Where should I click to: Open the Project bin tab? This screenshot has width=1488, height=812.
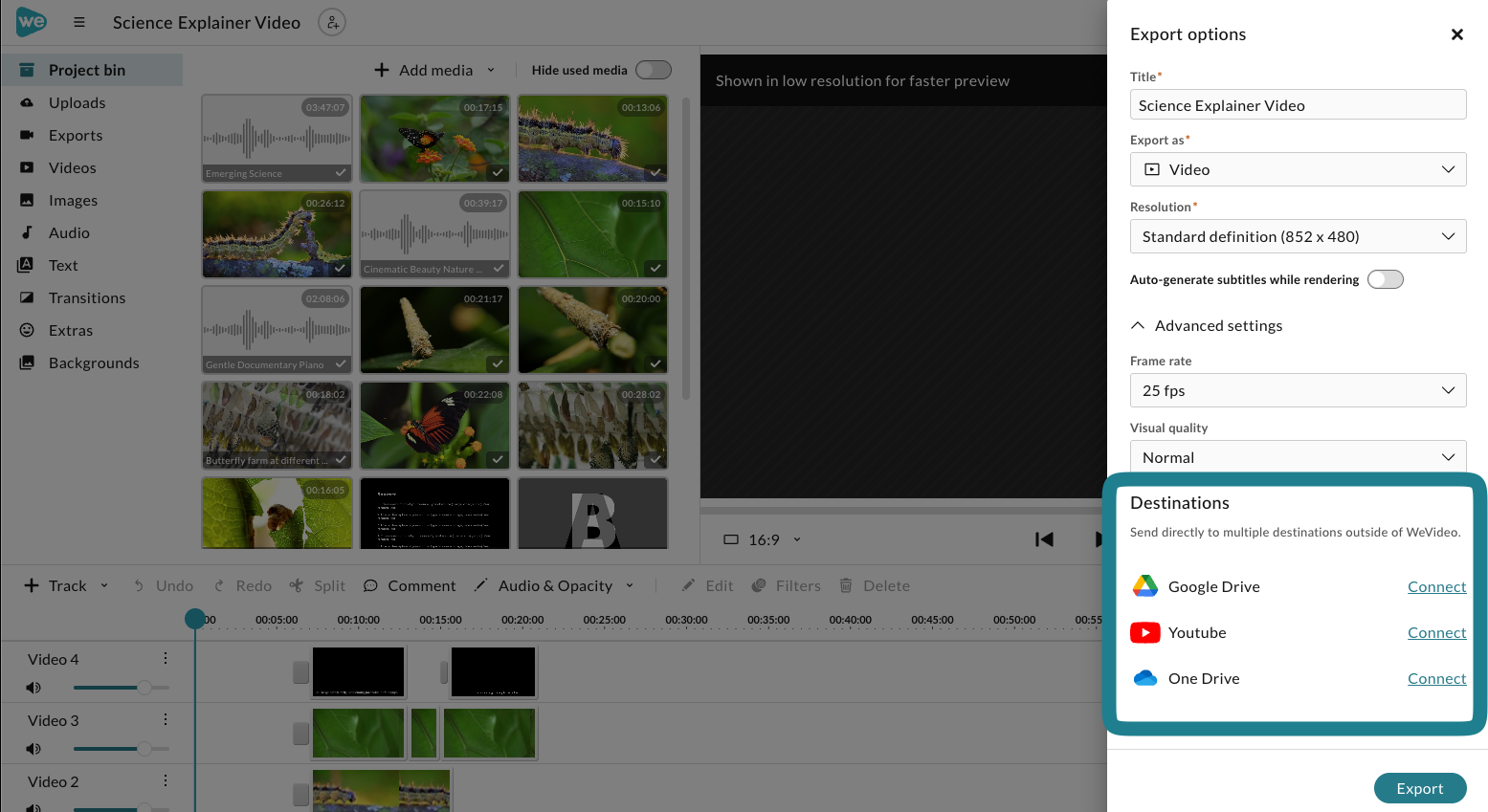92,70
